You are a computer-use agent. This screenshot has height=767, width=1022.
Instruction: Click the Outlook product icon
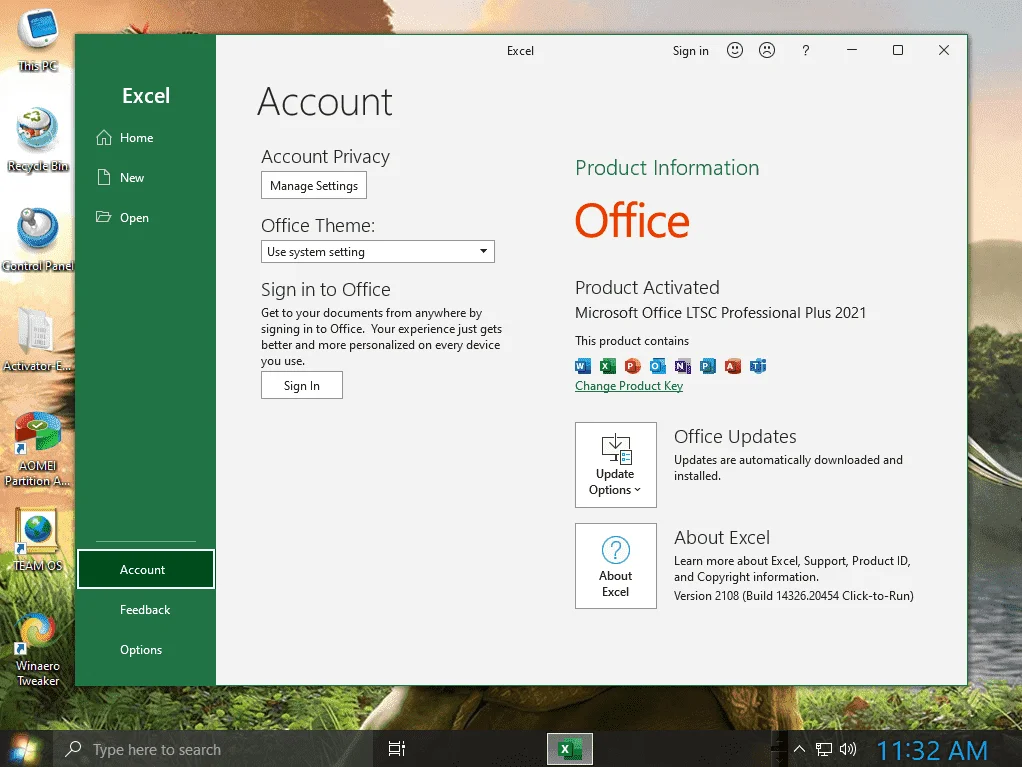click(x=658, y=366)
